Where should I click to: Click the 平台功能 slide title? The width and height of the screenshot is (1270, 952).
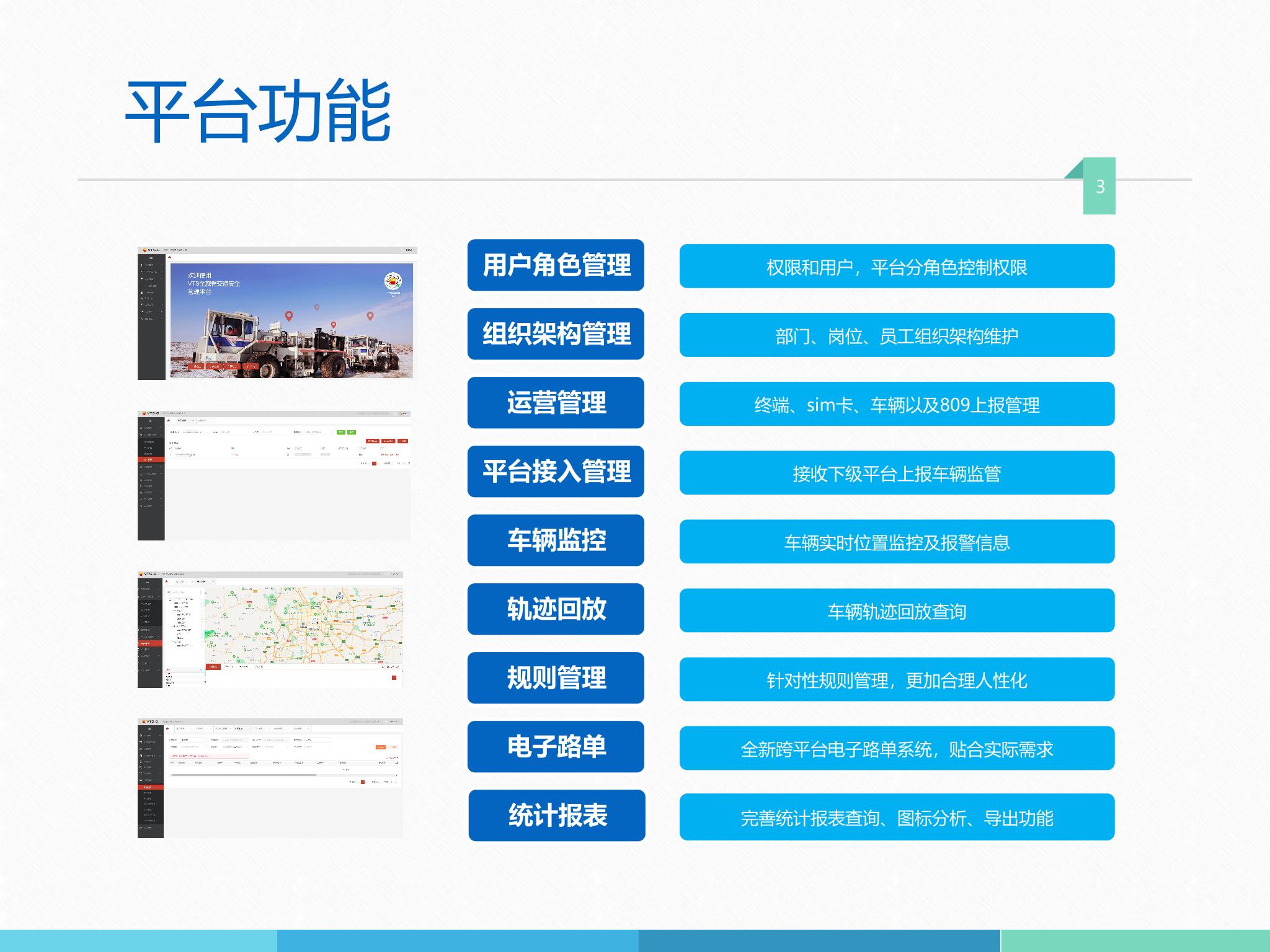(x=259, y=112)
